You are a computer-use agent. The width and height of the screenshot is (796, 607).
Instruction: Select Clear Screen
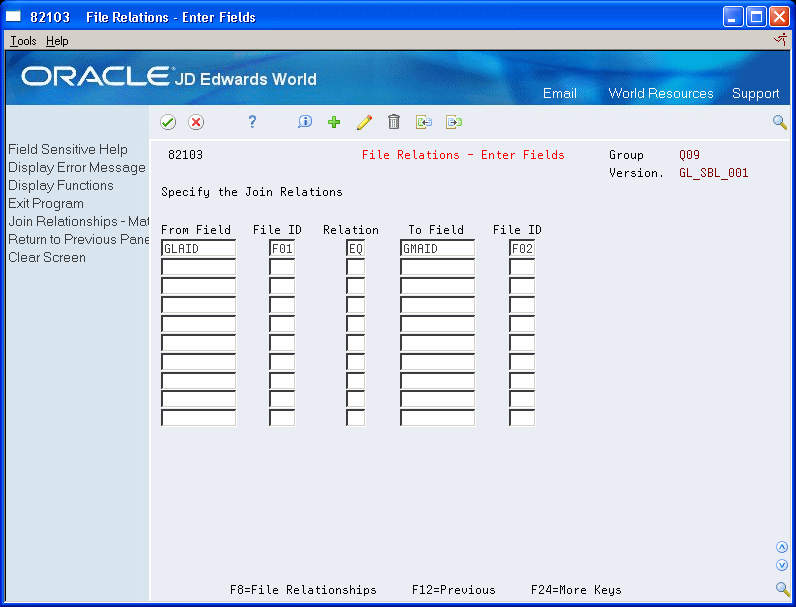click(x=47, y=257)
